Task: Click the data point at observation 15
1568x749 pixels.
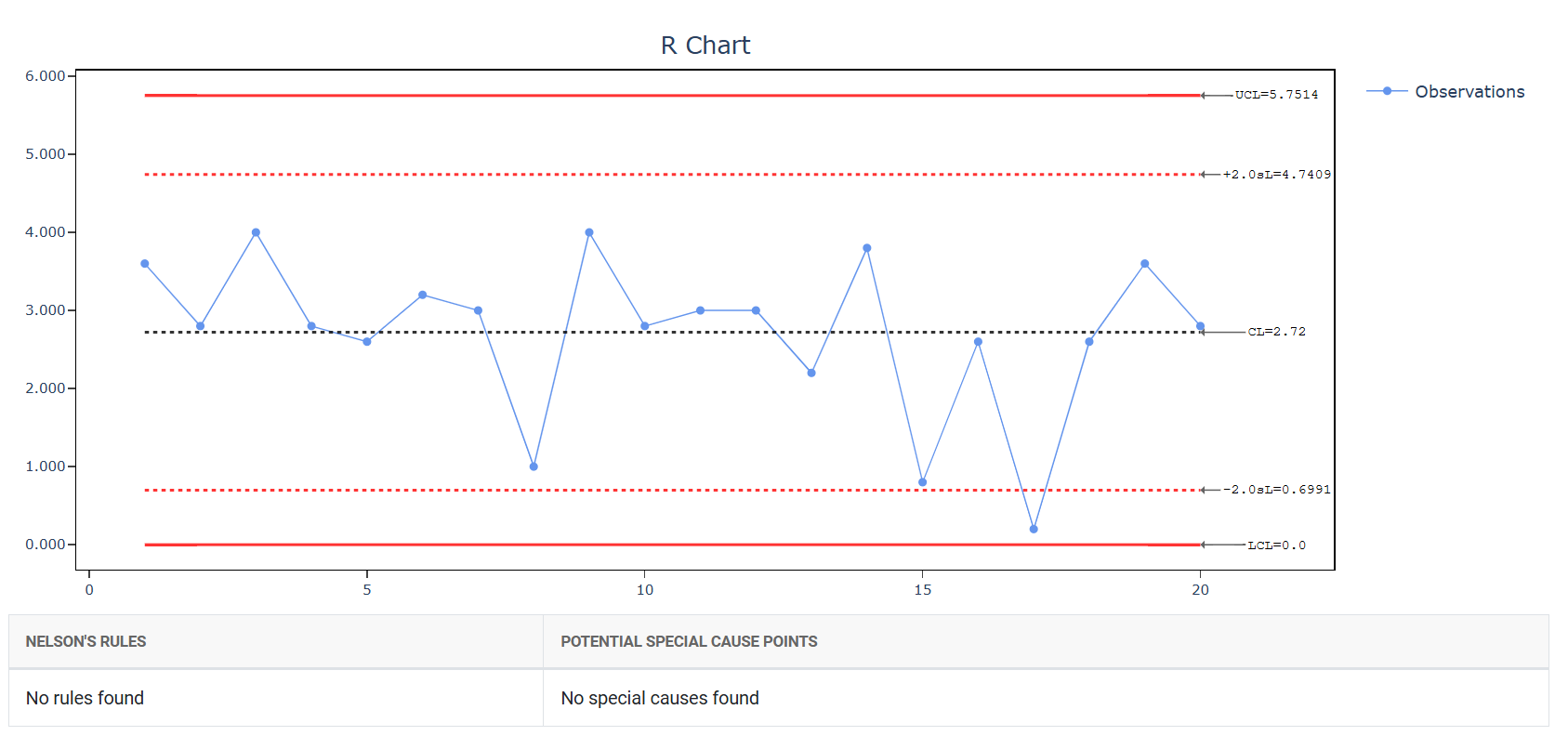Action: [922, 482]
